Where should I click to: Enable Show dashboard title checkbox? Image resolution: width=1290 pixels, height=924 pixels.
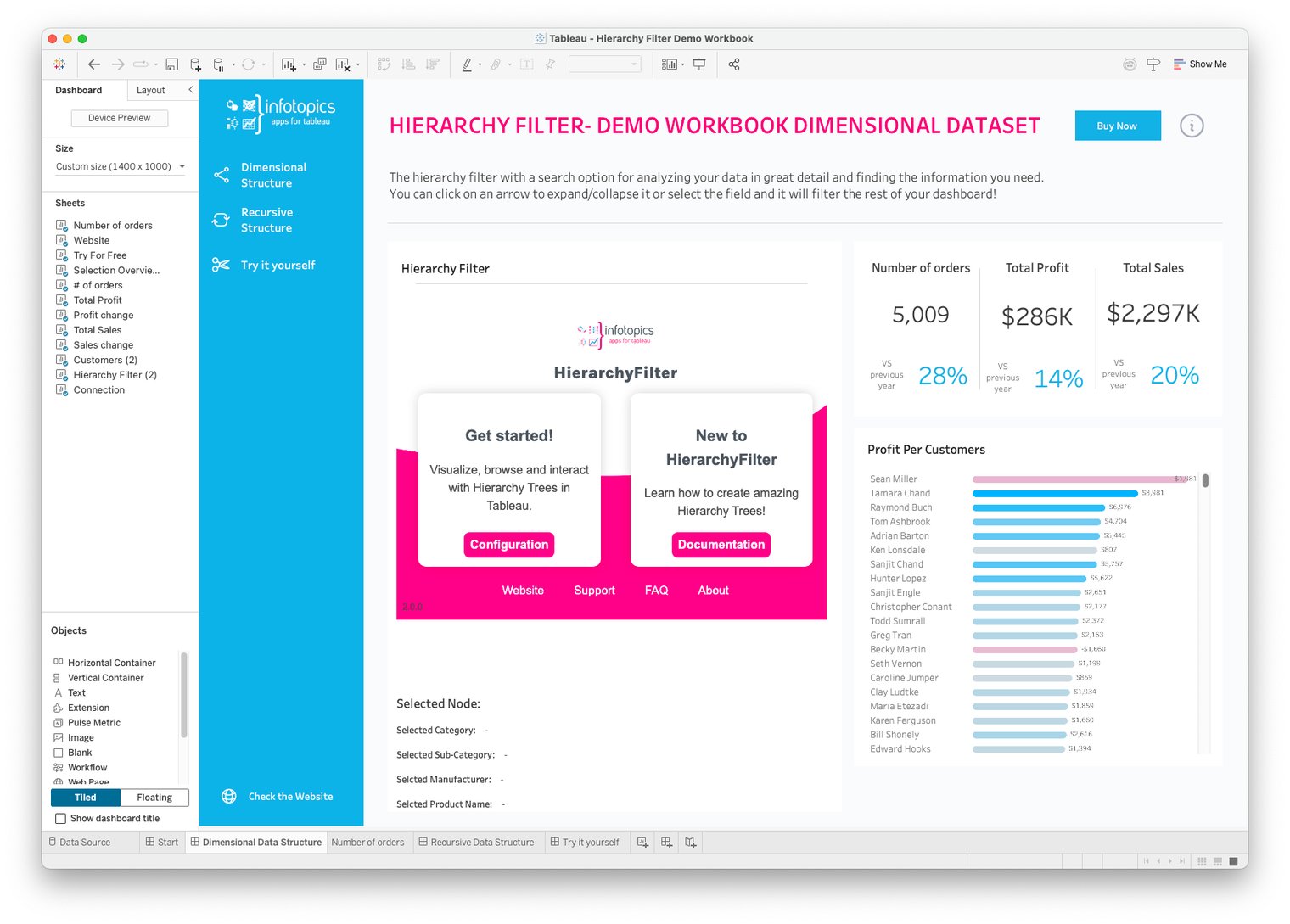[60, 819]
